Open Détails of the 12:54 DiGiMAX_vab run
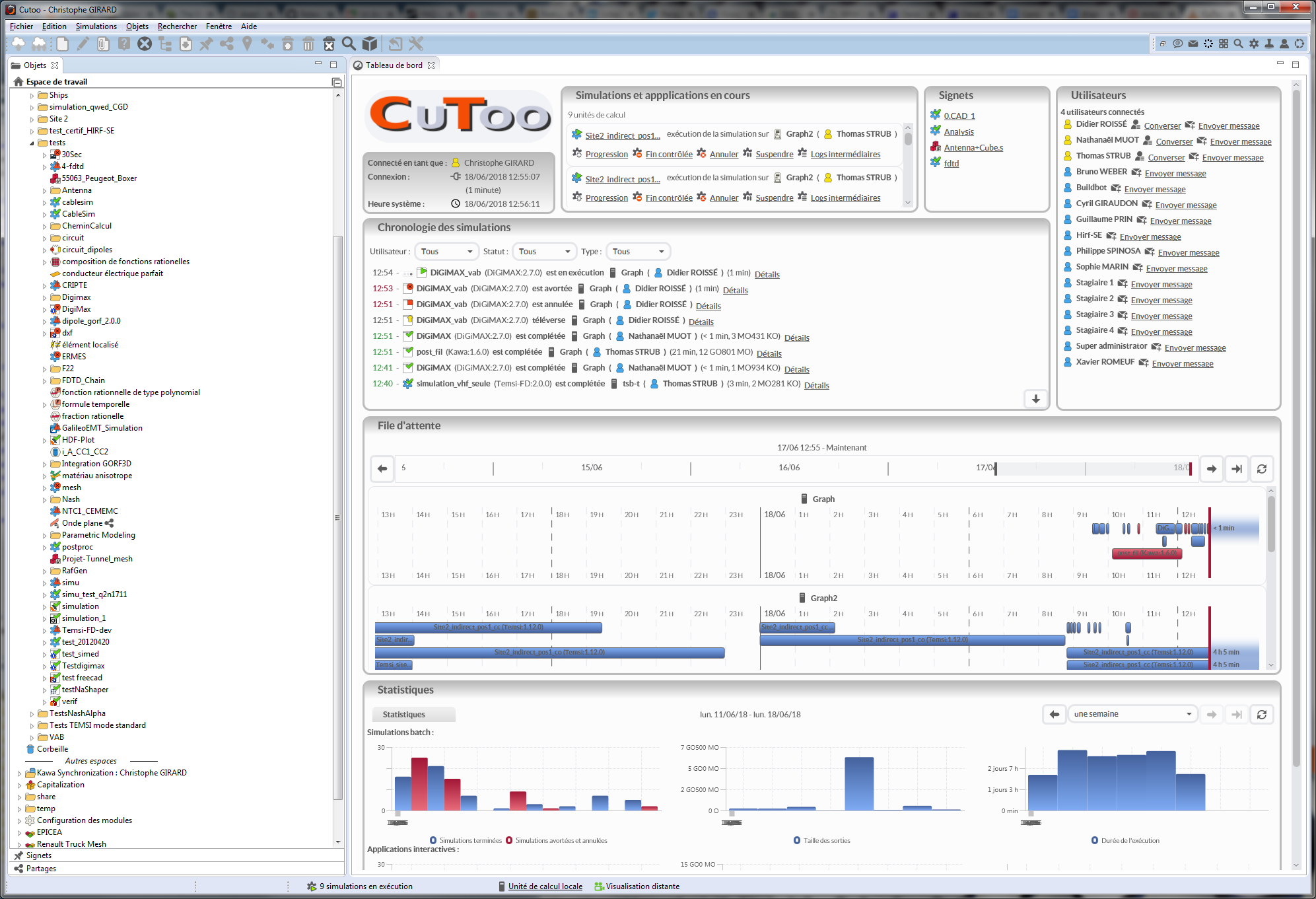 click(x=767, y=274)
